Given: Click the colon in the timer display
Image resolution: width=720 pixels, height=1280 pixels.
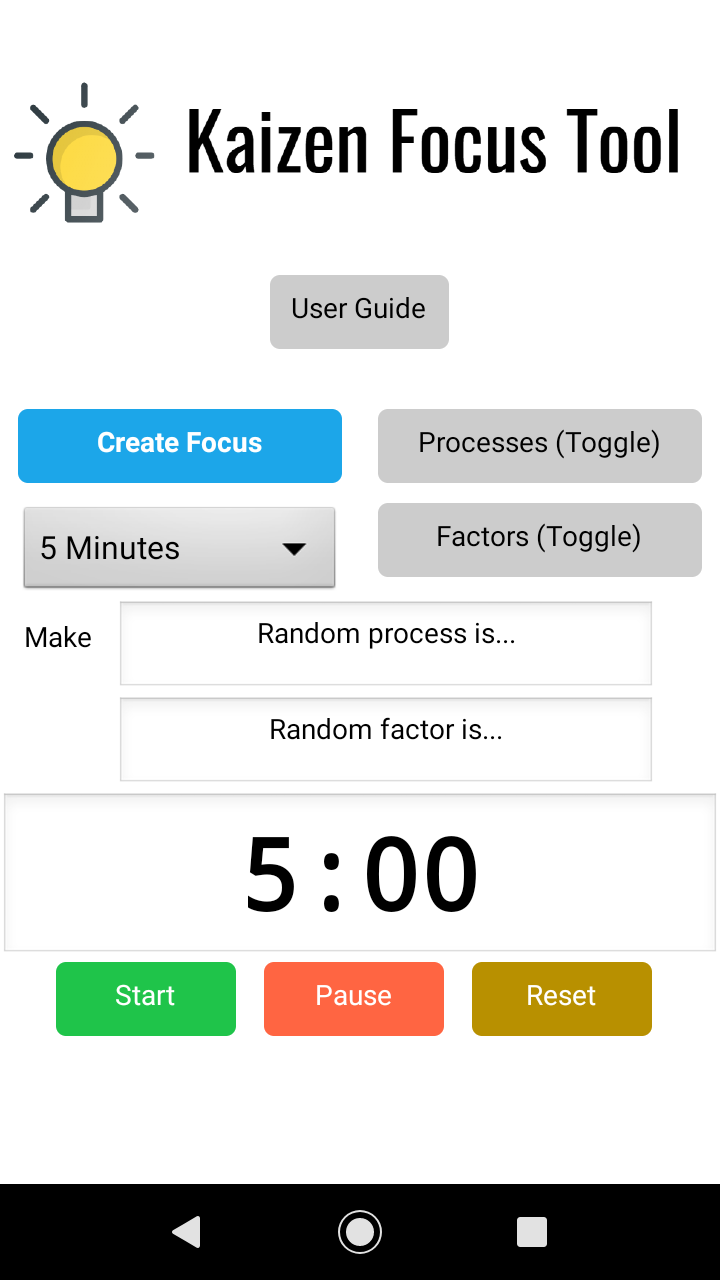Looking at the screenshot, I should pyautogui.click(x=332, y=877).
